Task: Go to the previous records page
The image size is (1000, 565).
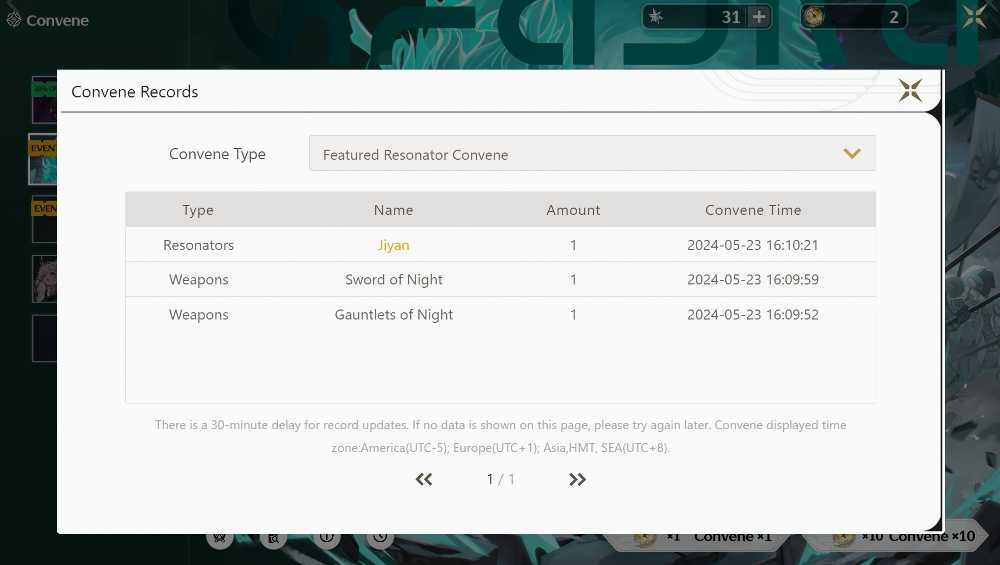Action: (424, 479)
